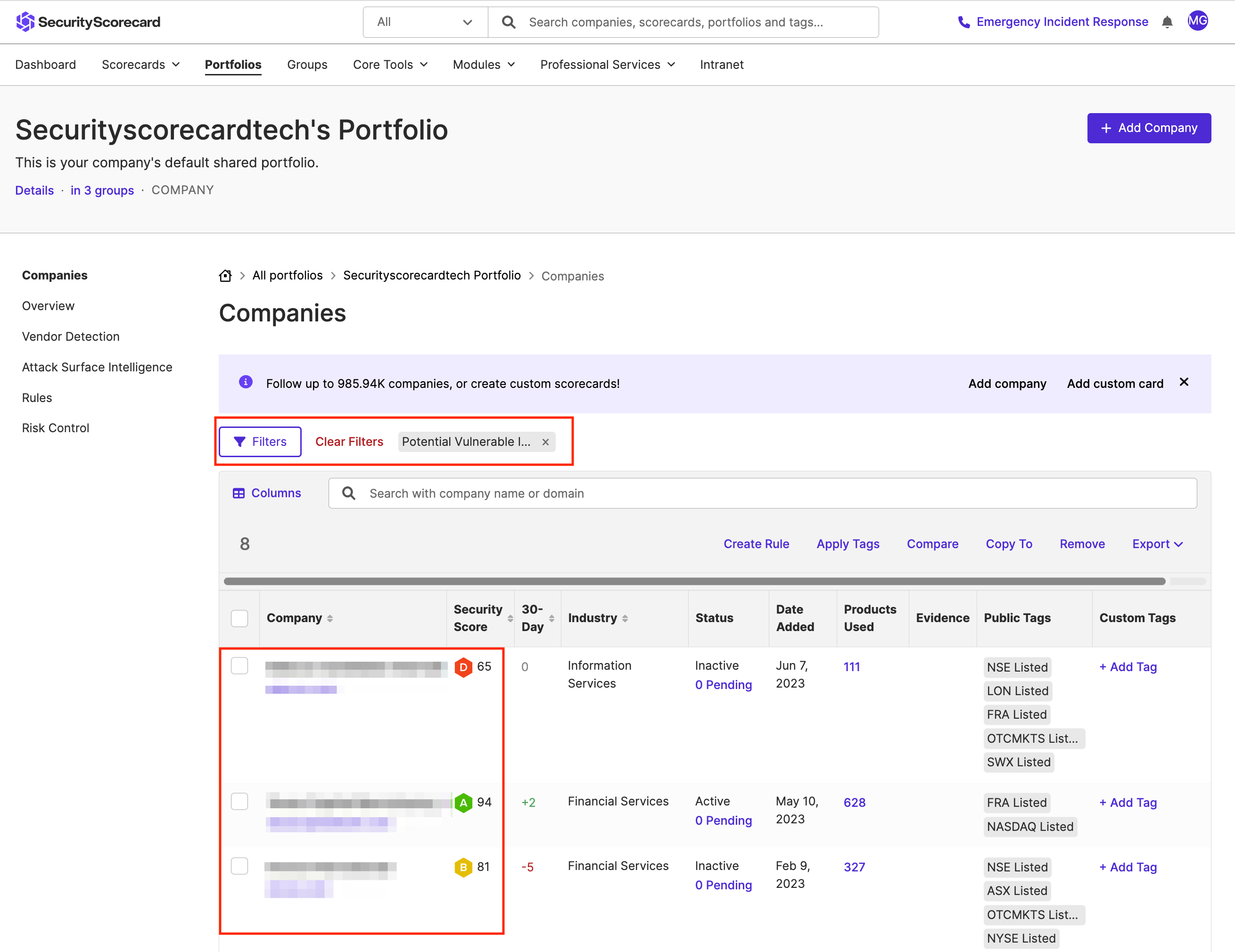This screenshot has height=952, width=1235.
Task: Go to home via breadcrumb house icon
Action: pos(225,276)
